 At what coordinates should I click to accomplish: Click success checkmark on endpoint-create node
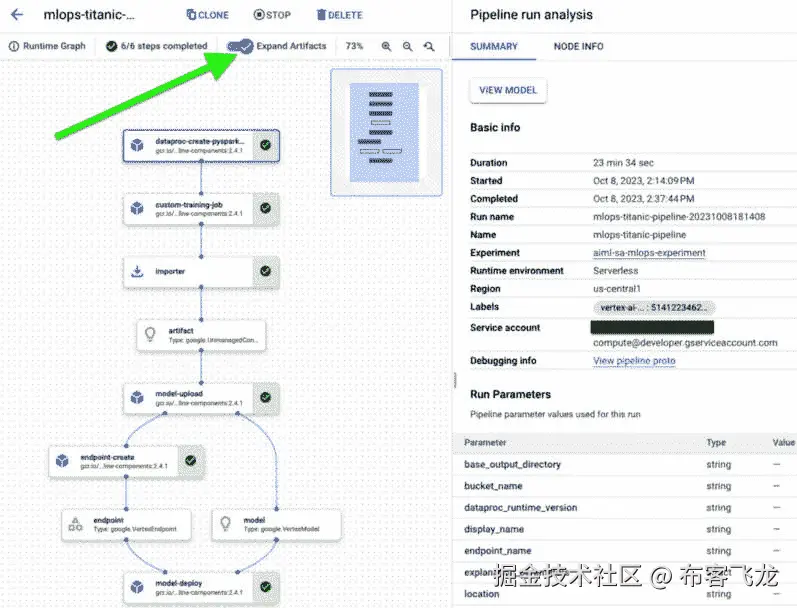point(191,461)
